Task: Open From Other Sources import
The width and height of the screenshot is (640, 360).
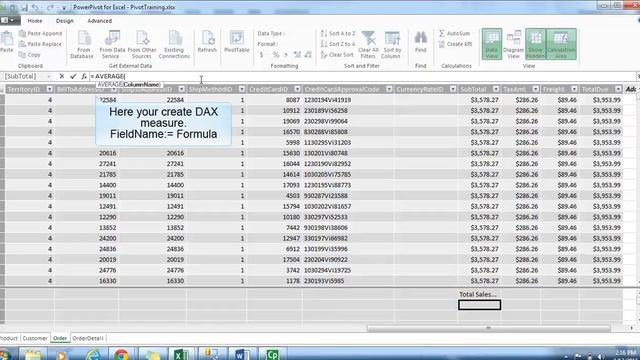Action: [142, 44]
